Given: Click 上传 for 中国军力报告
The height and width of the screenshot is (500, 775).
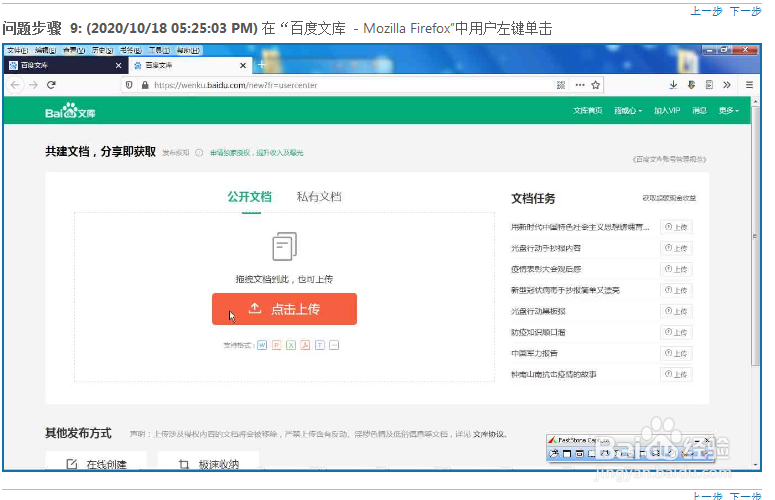Looking at the screenshot, I should tap(676, 353).
